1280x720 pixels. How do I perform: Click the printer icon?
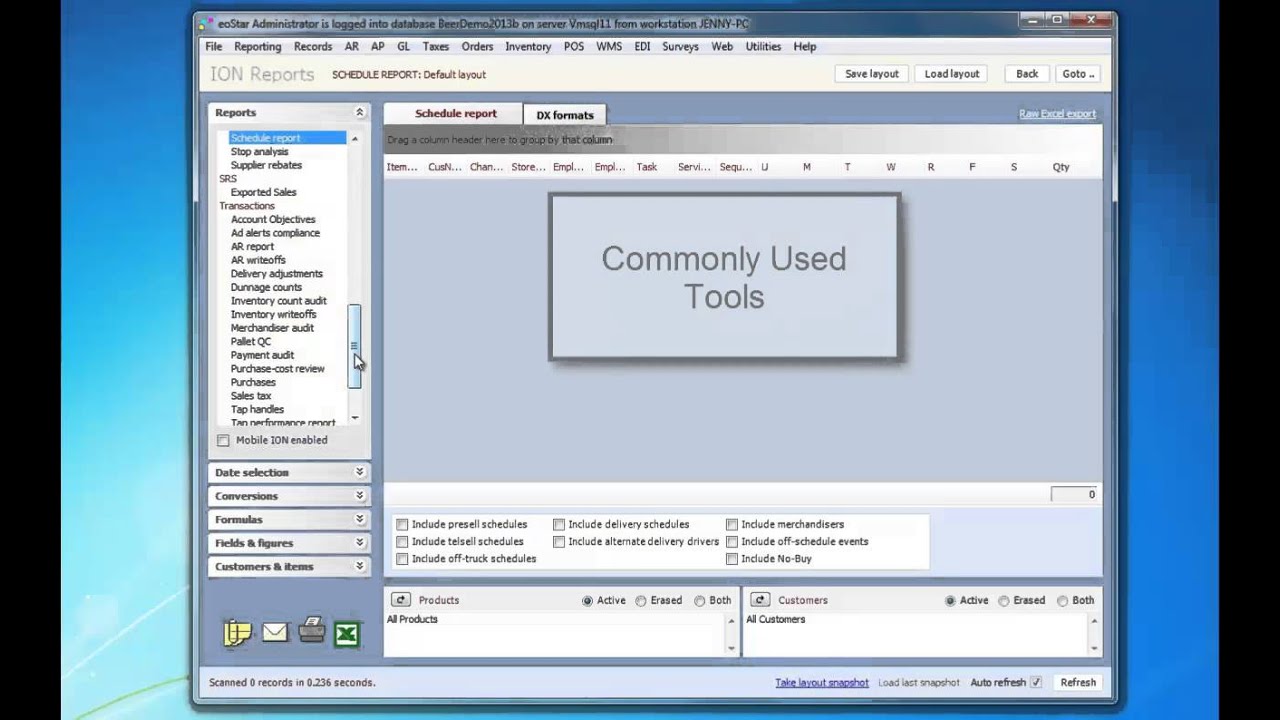click(x=312, y=630)
